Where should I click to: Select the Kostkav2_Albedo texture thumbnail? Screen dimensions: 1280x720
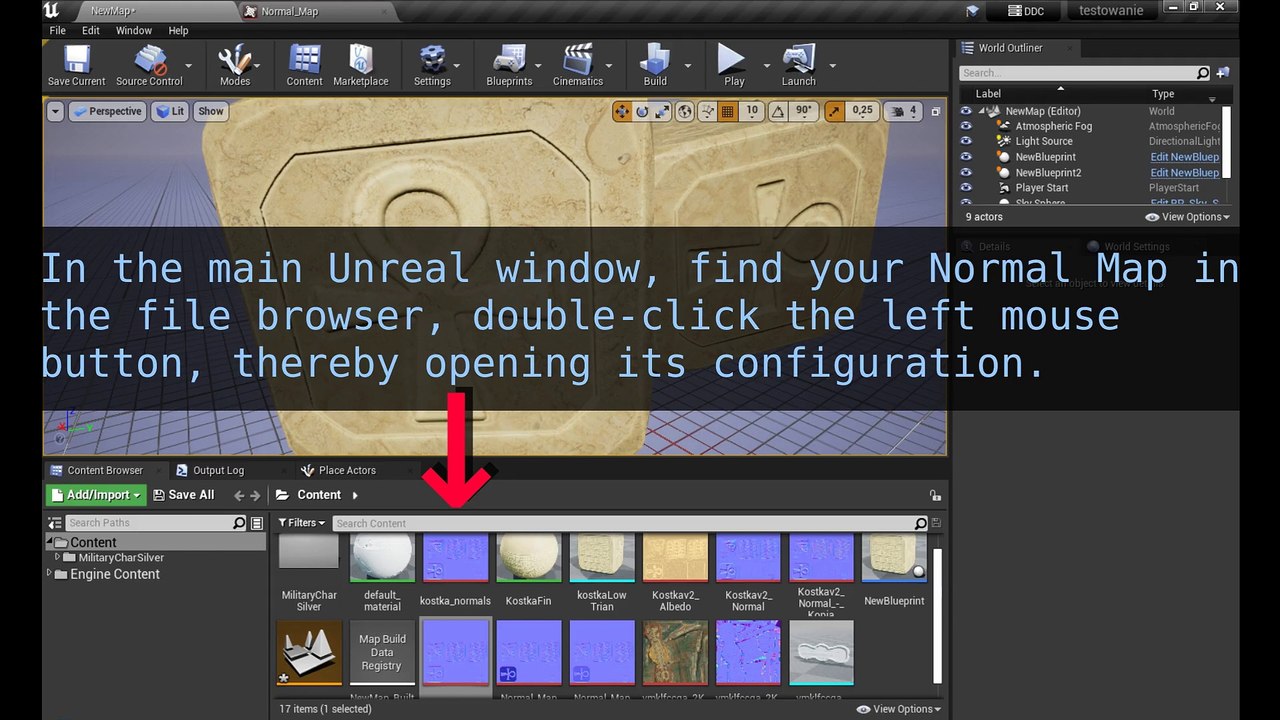coord(675,558)
